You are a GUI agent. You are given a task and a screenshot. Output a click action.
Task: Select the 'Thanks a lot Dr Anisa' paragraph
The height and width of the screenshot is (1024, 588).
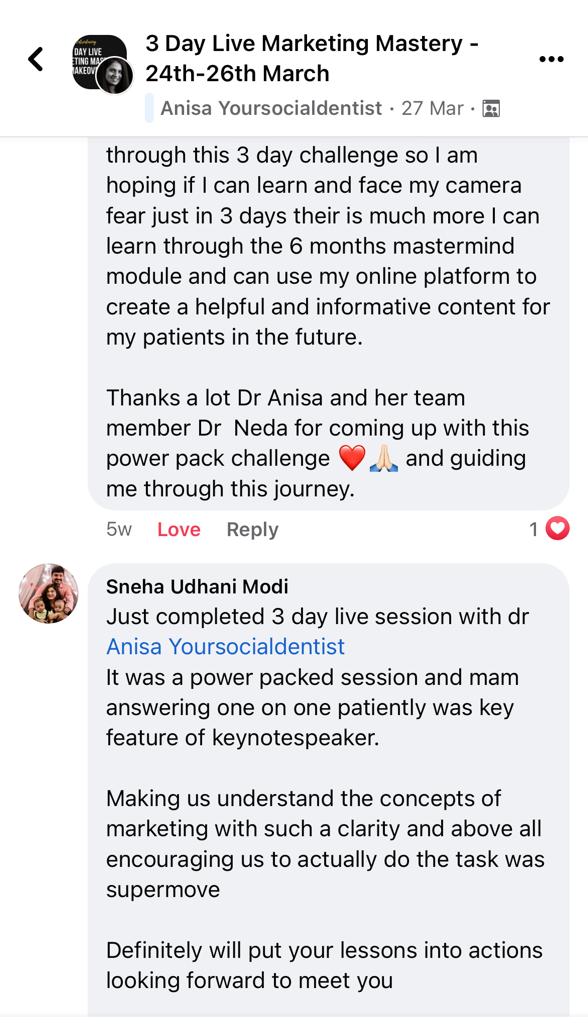[318, 443]
